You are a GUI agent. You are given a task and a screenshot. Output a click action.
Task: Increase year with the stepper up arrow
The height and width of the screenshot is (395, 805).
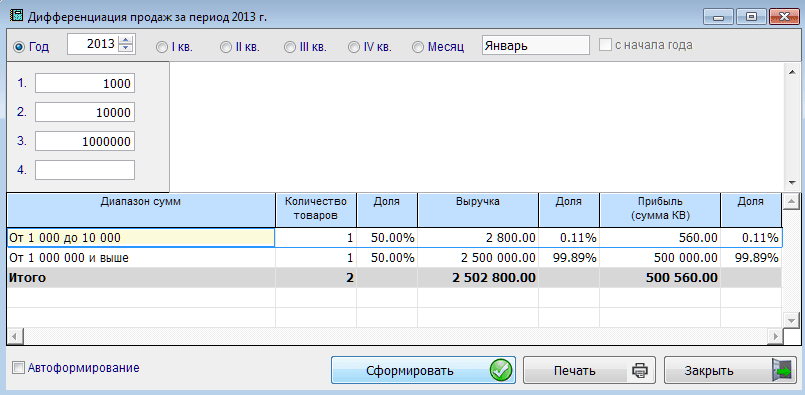(126, 41)
